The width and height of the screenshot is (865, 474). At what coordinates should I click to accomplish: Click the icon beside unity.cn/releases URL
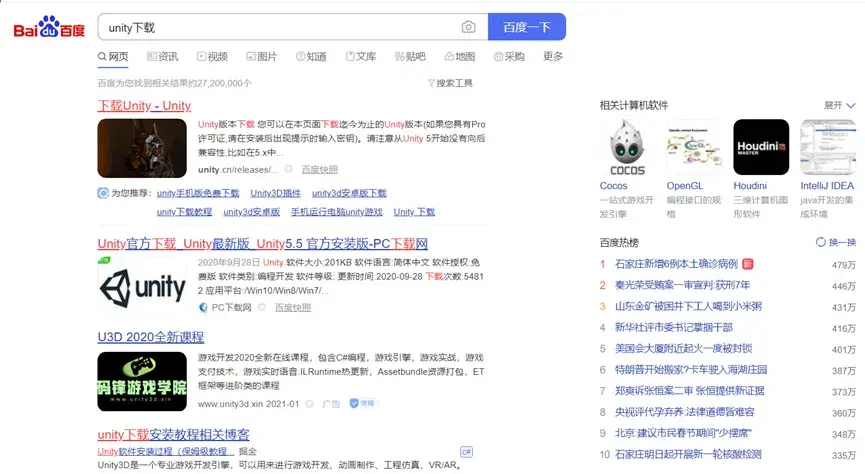click(289, 169)
